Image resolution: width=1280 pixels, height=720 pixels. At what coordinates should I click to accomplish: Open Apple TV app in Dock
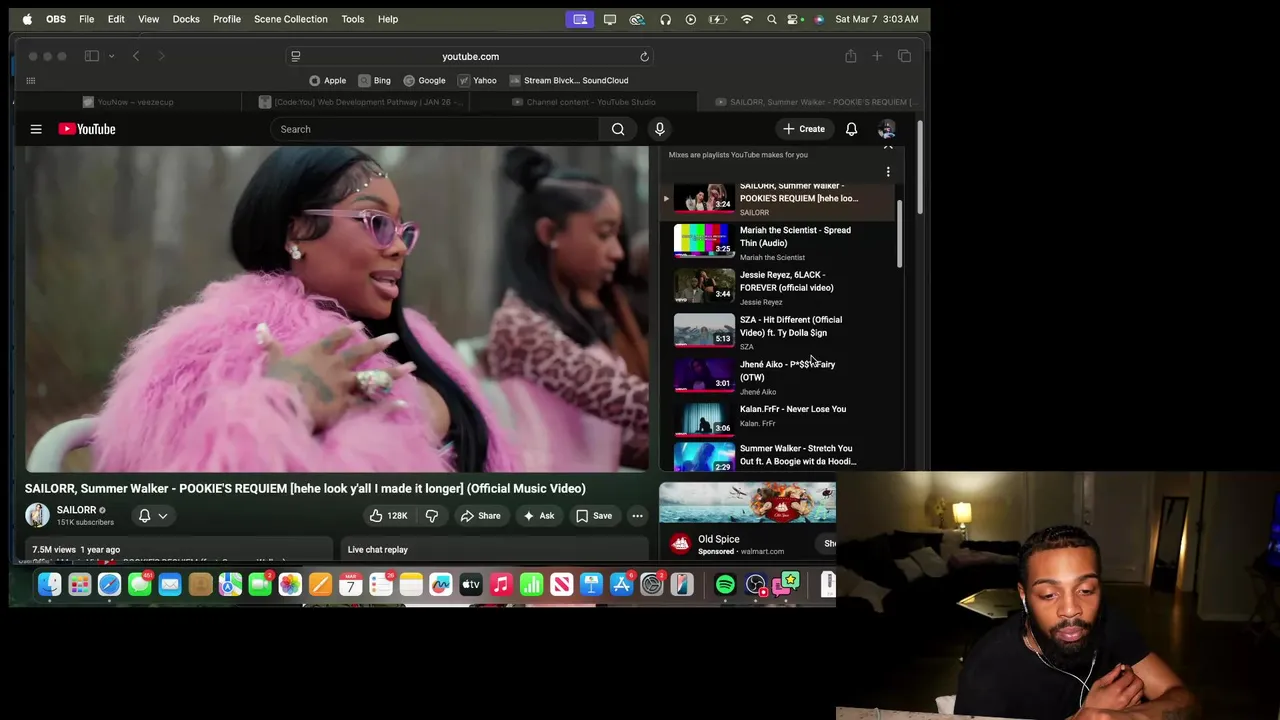coord(471,584)
